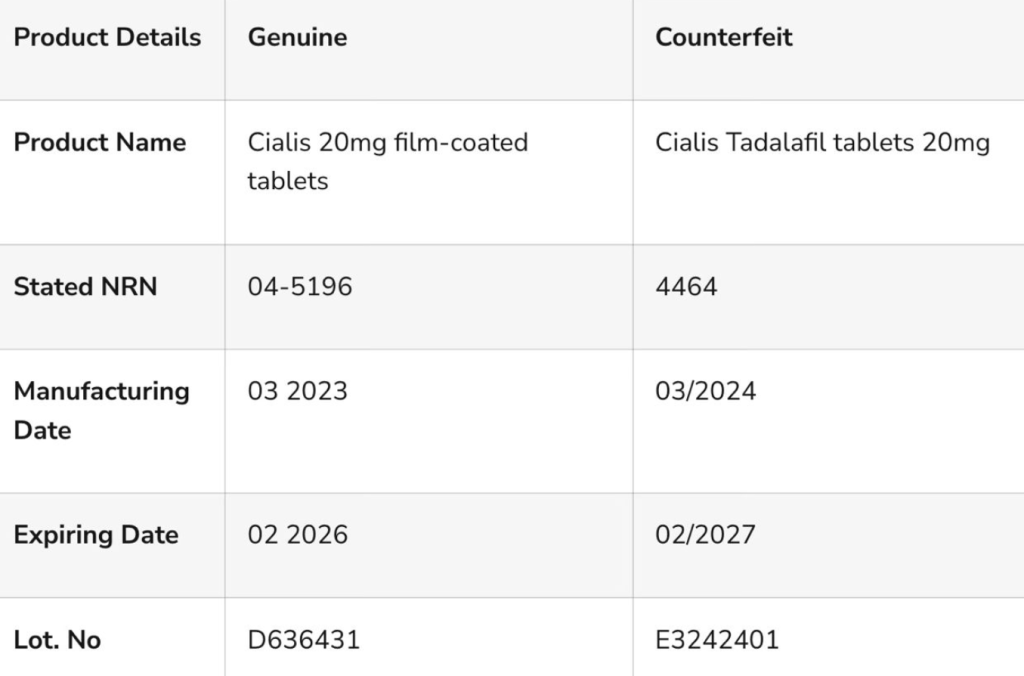
Task: Select counterfeit expiry value '02/2027'
Action: (x=705, y=535)
